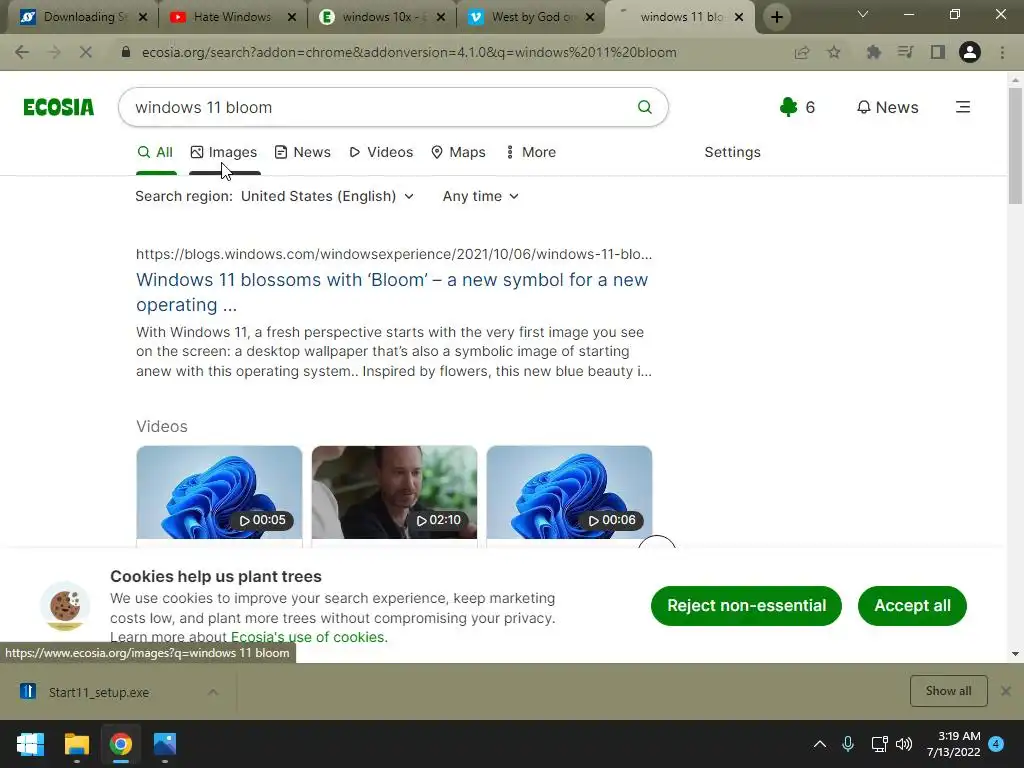The width and height of the screenshot is (1024, 768).
Task: Open the News notifications bell
Action: pos(887,107)
